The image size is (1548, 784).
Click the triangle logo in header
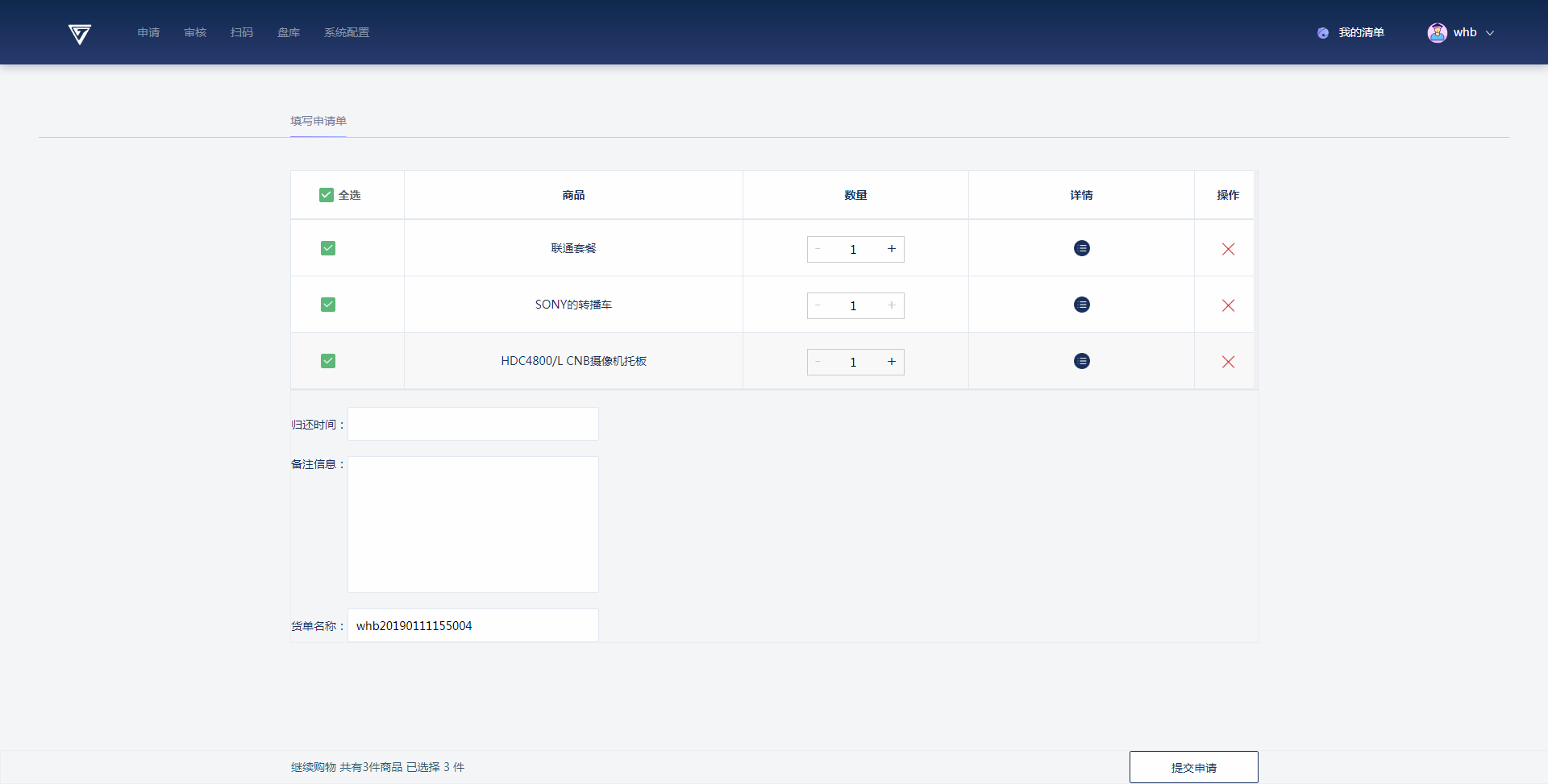(79, 34)
